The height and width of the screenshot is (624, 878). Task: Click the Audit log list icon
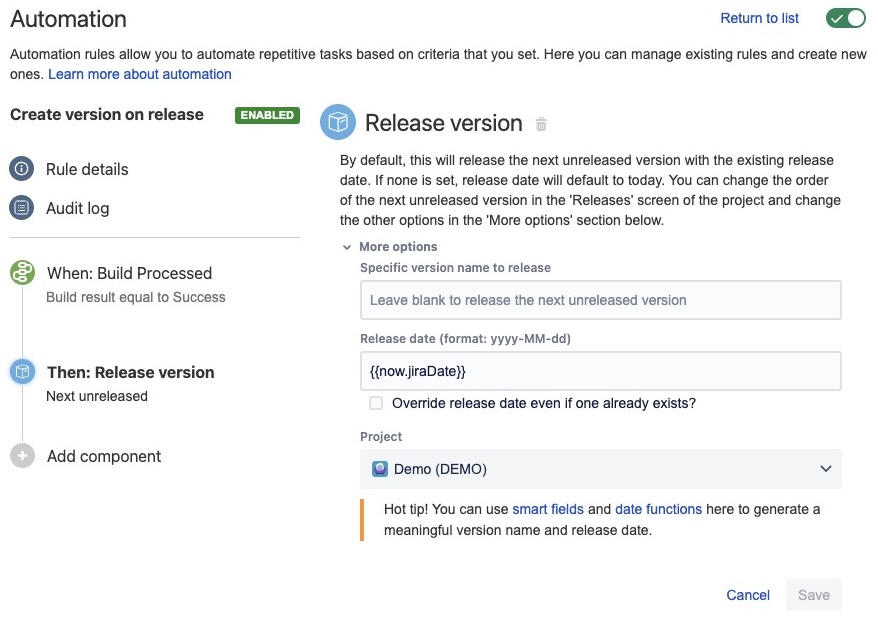[x=22, y=208]
